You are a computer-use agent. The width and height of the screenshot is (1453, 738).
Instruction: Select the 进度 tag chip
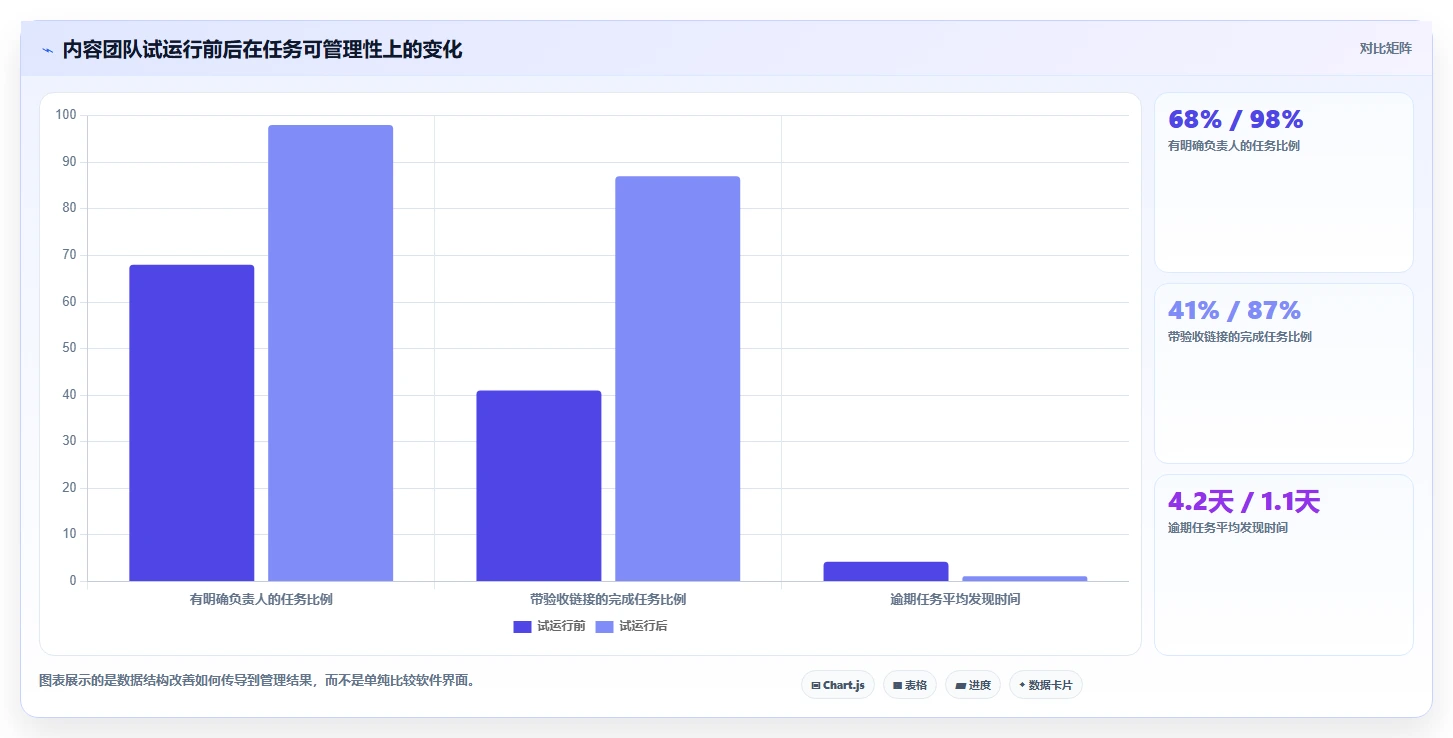[973, 685]
